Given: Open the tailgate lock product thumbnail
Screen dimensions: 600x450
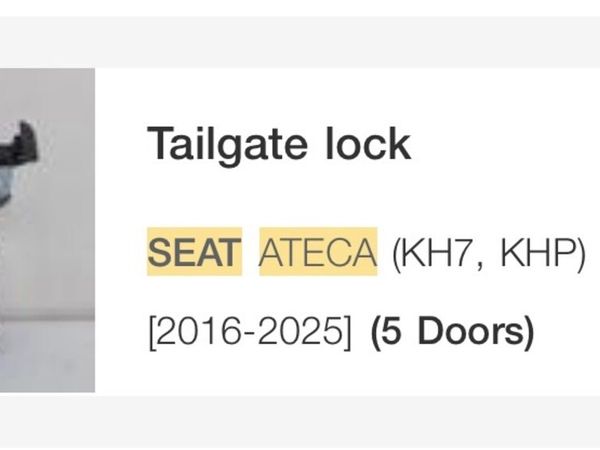Looking at the screenshot, I should tap(47, 230).
